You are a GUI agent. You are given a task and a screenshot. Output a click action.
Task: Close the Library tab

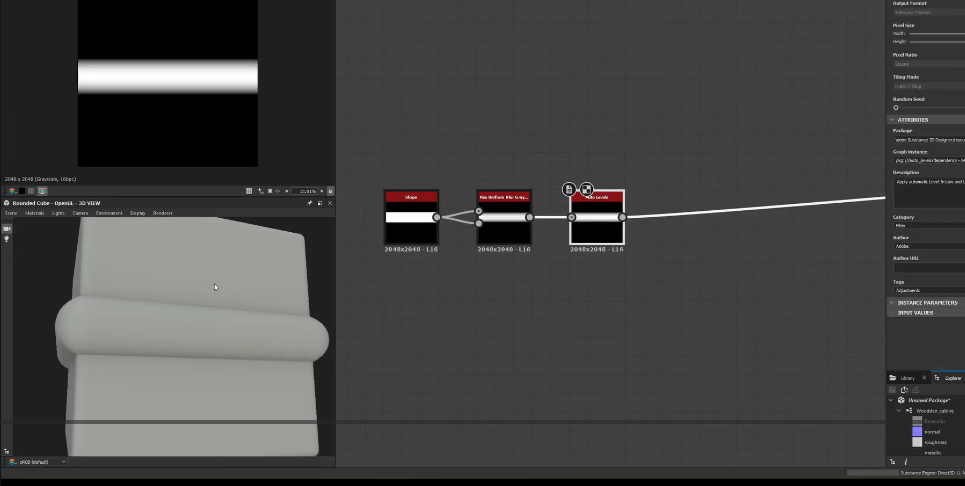pos(924,378)
